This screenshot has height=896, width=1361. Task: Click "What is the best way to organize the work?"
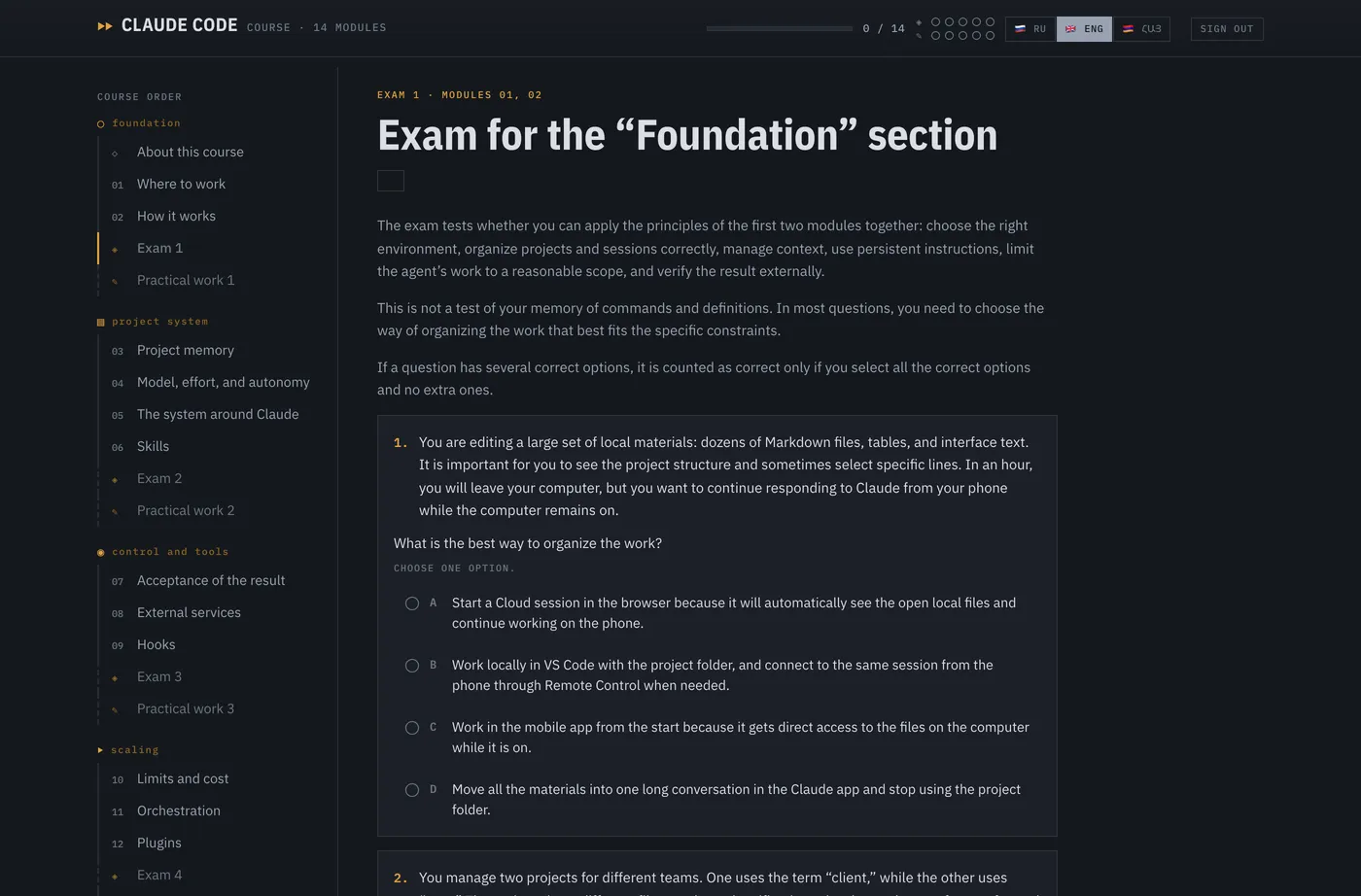[528, 543]
